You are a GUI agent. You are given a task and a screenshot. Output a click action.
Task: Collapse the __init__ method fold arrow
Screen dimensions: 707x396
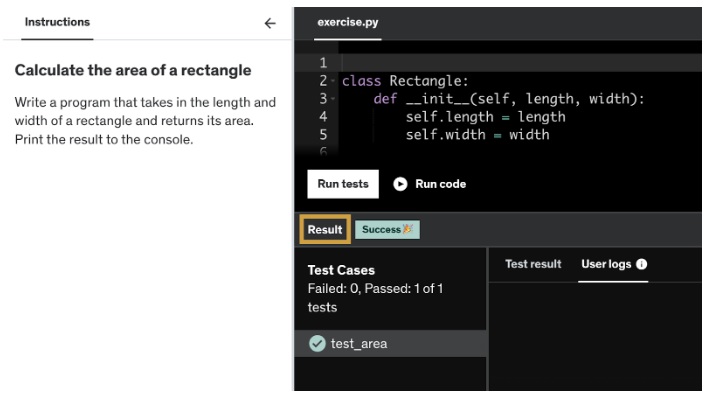point(333,99)
